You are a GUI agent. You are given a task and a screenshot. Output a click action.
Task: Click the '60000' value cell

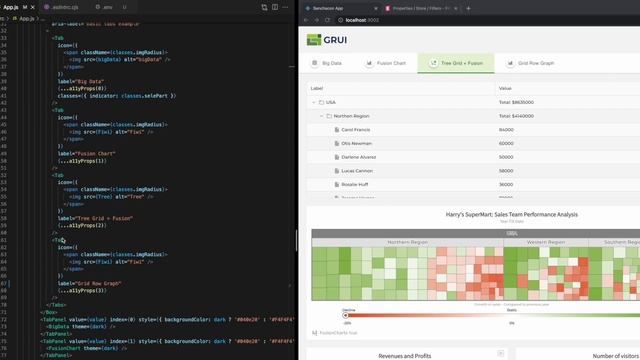(x=506, y=144)
